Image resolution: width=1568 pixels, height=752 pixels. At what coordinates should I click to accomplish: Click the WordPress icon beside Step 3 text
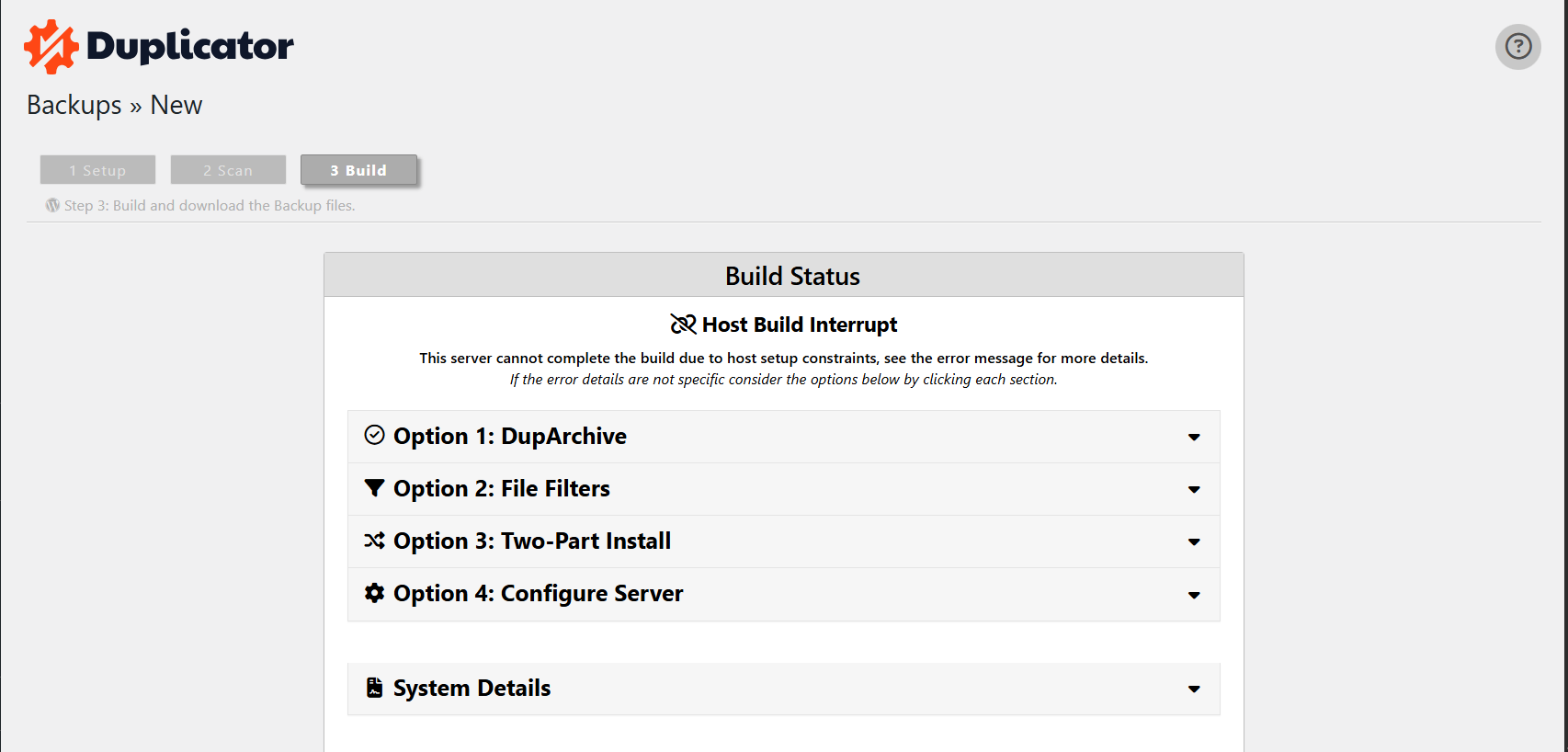point(52,205)
